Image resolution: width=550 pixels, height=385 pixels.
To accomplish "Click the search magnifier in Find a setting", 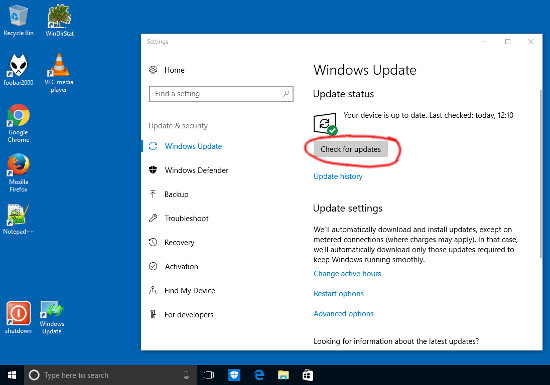I will coord(286,94).
